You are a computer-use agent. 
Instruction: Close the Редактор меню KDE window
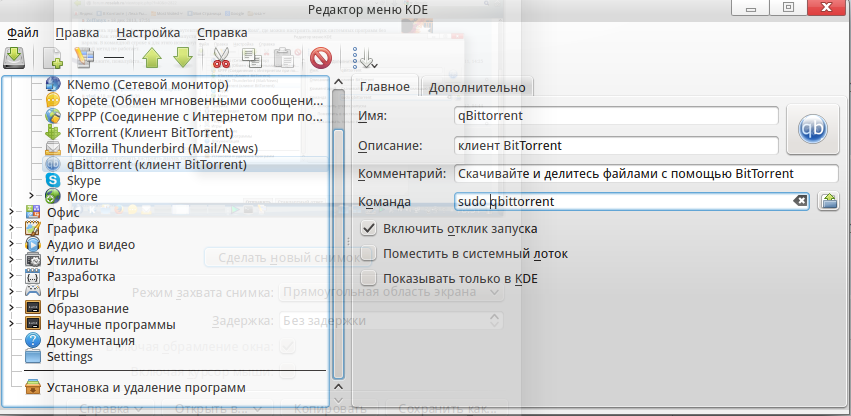click(x=827, y=8)
